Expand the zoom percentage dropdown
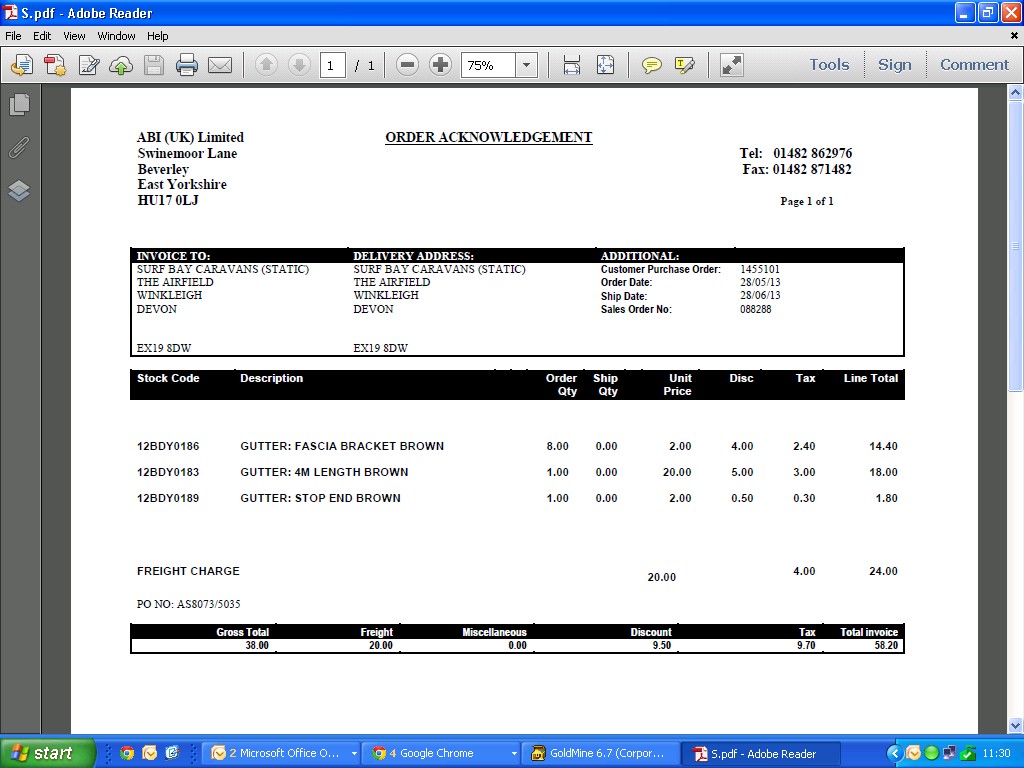Screen dimensions: 1024x768 (x=526, y=65)
